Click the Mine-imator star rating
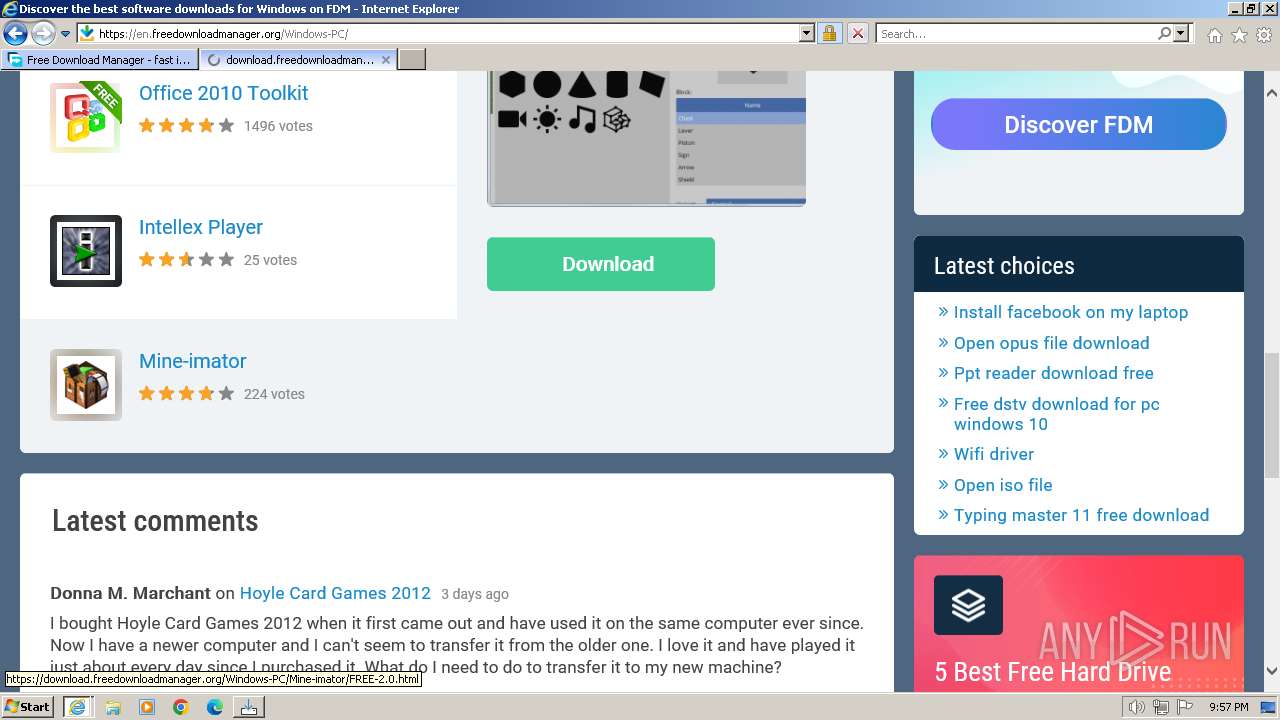 click(186, 394)
